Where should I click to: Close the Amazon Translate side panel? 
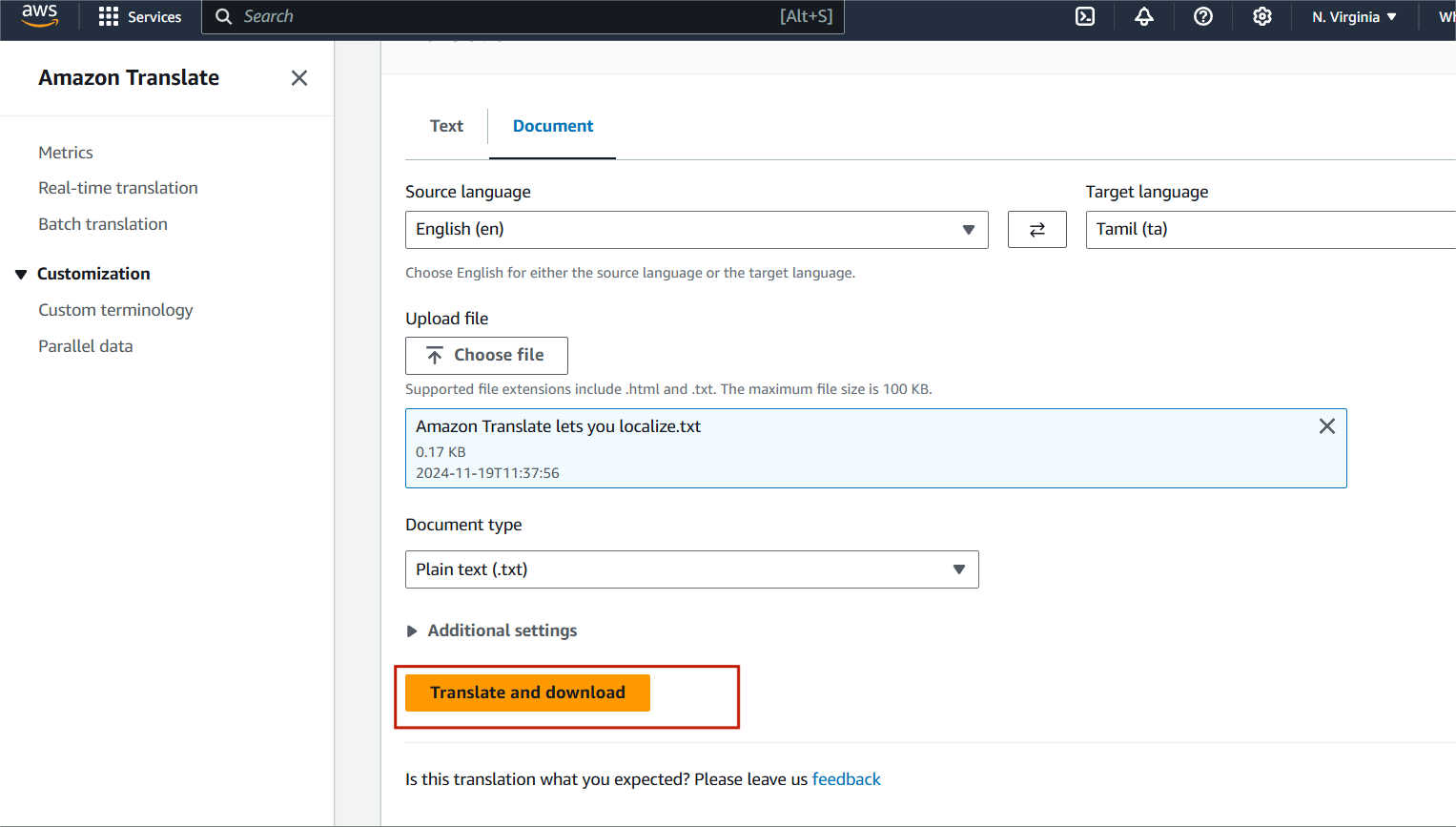pyautogui.click(x=299, y=78)
